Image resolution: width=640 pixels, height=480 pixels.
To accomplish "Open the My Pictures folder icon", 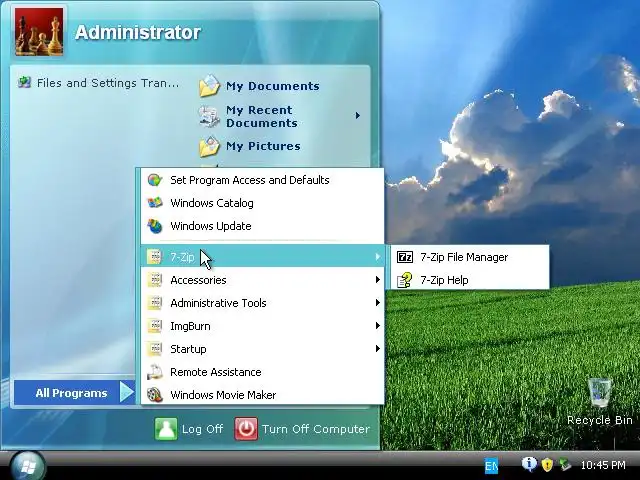I will click(x=209, y=147).
